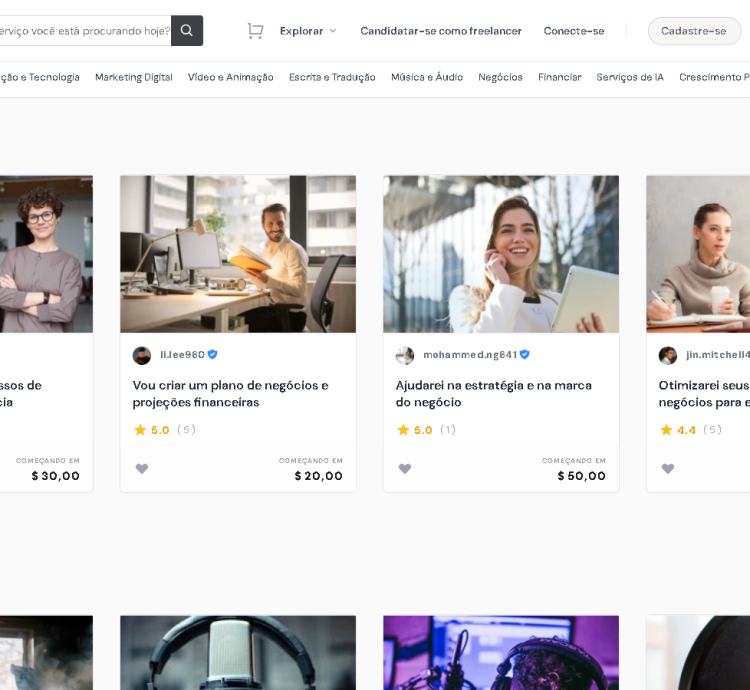Viewport: 750px width, 690px height.
Task: Click the woman with coffee cup thumbnail
Action: point(698,254)
